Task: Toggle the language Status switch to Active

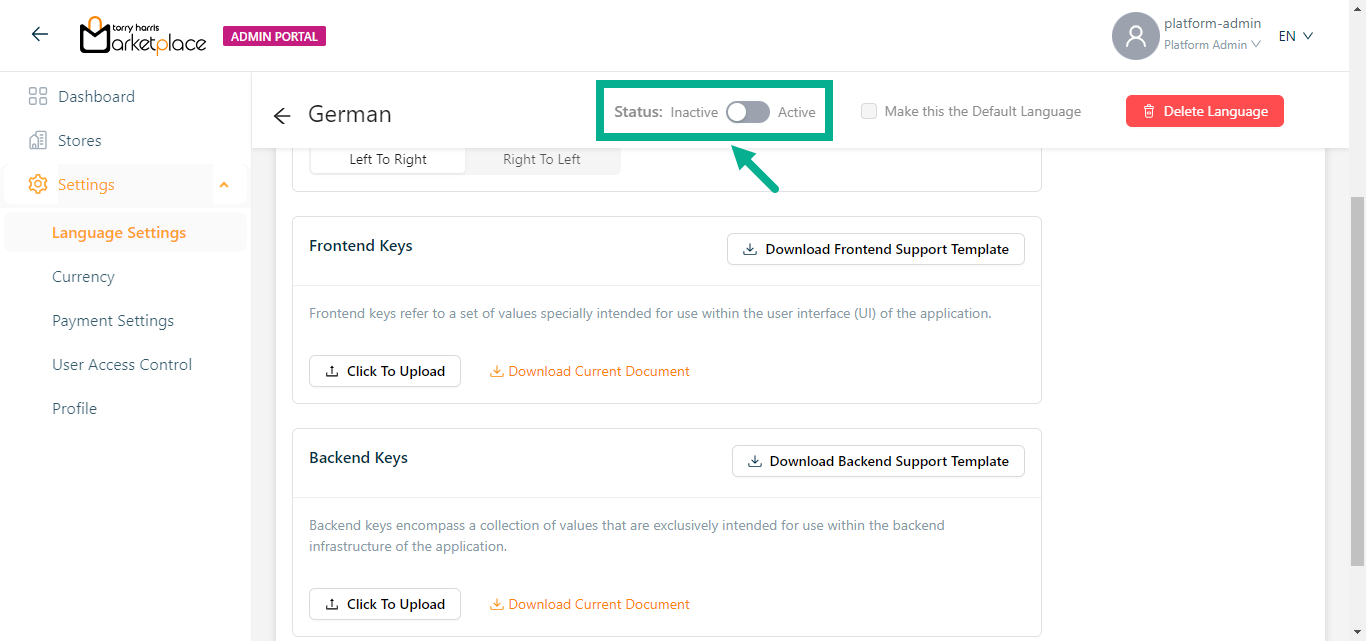Action: (x=748, y=112)
